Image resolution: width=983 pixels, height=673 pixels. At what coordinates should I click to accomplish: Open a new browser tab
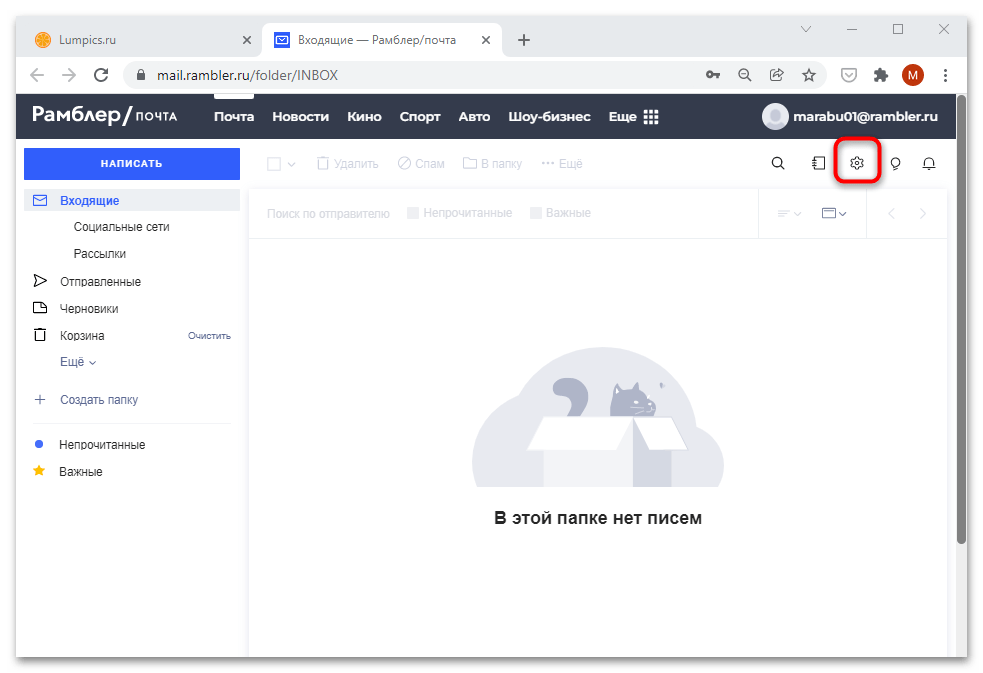click(x=523, y=40)
